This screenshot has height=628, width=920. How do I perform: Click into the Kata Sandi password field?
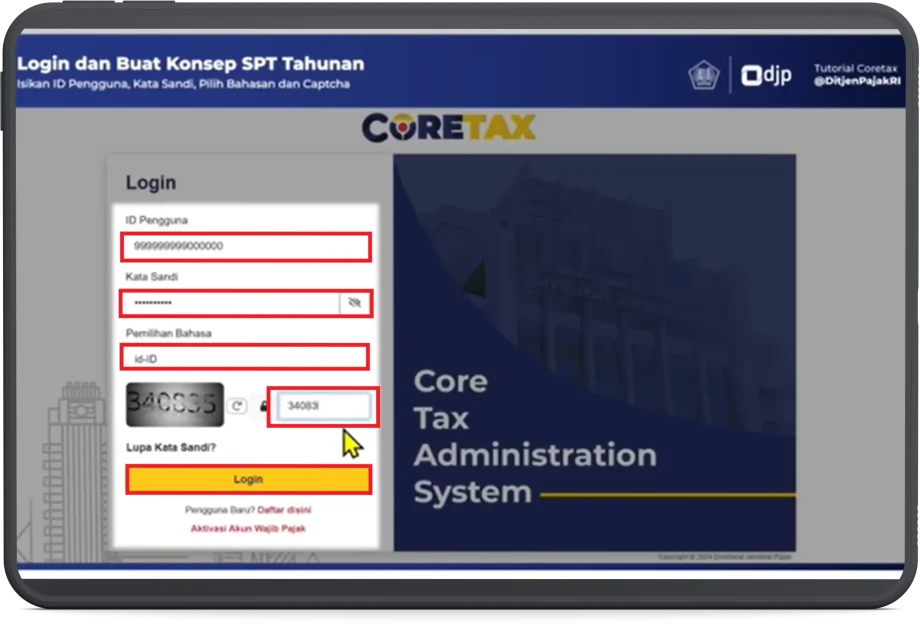pos(230,302)
